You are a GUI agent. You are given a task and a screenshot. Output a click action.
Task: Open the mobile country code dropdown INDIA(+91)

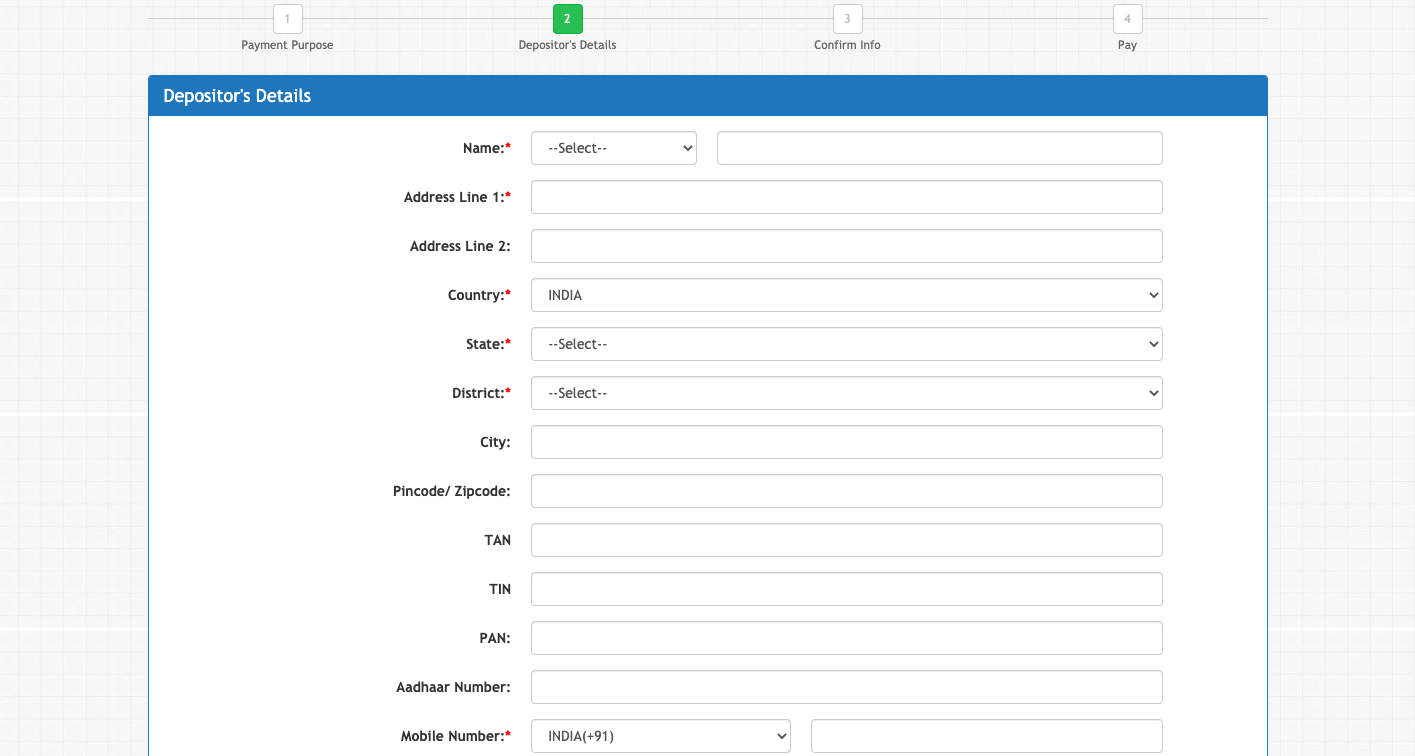tap(661, 736)
